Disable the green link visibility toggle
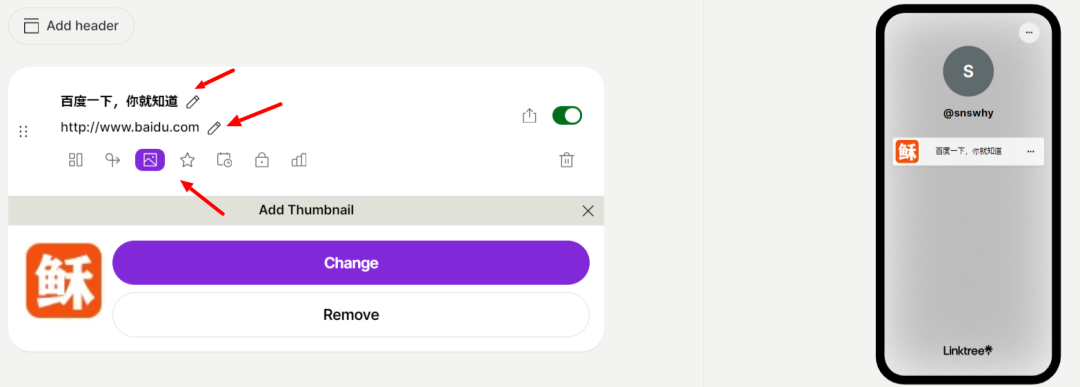The width and height of the screenshot is (1080, 387). [567, 115]
